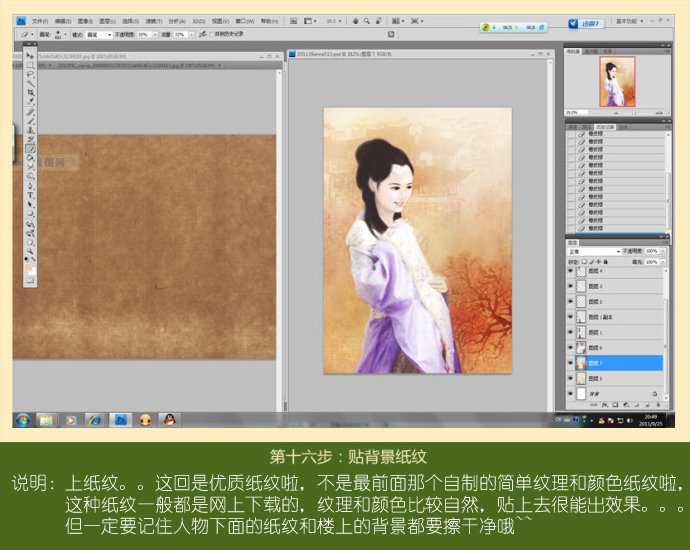Select the History Brush tool
Screen dimensions: 690x550
pos(30,139)
